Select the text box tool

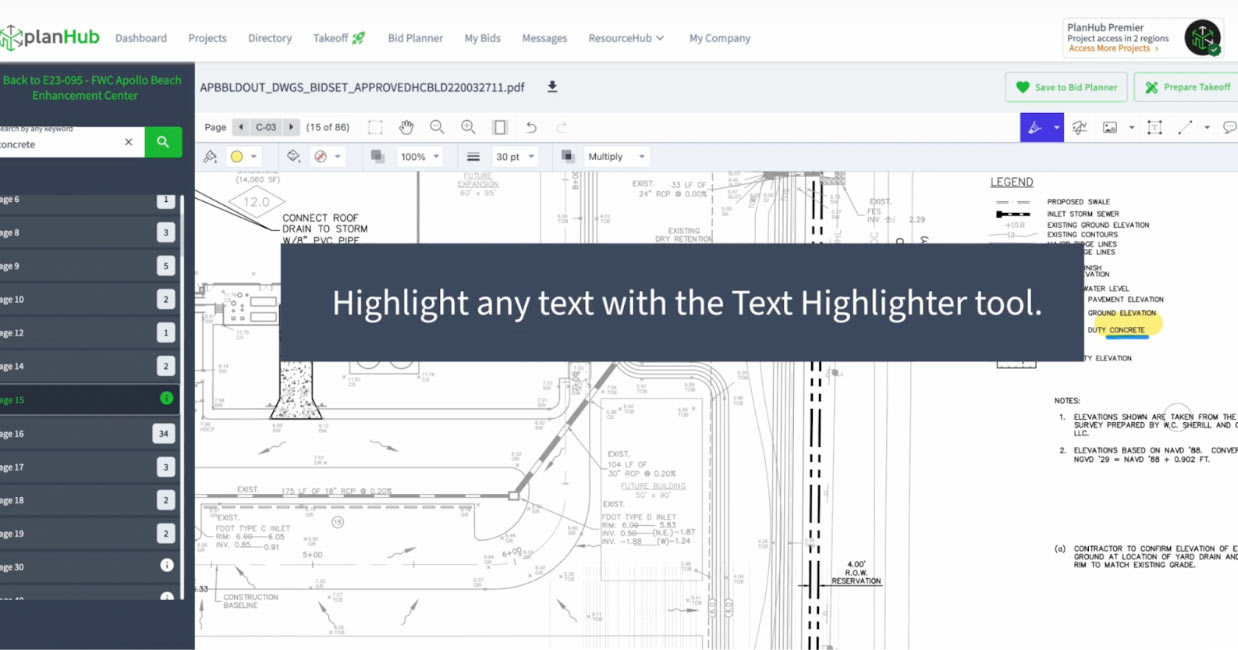(x=1153, y=127)
